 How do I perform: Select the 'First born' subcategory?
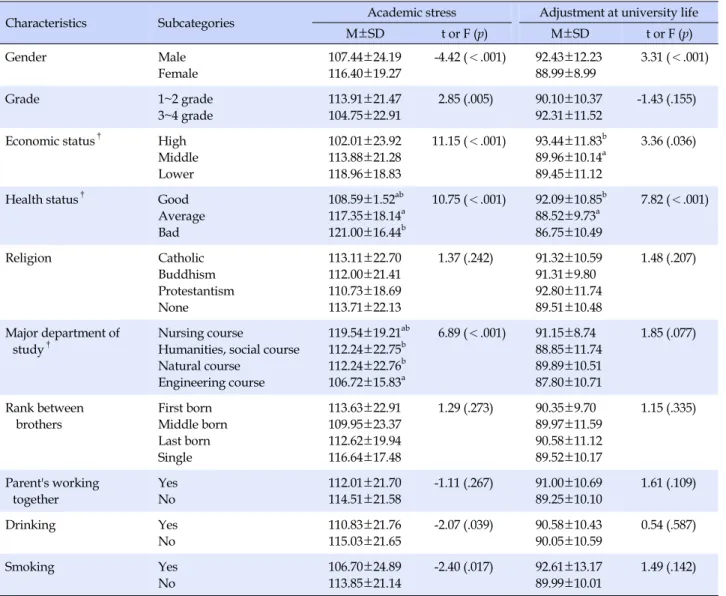click(185, 408)
